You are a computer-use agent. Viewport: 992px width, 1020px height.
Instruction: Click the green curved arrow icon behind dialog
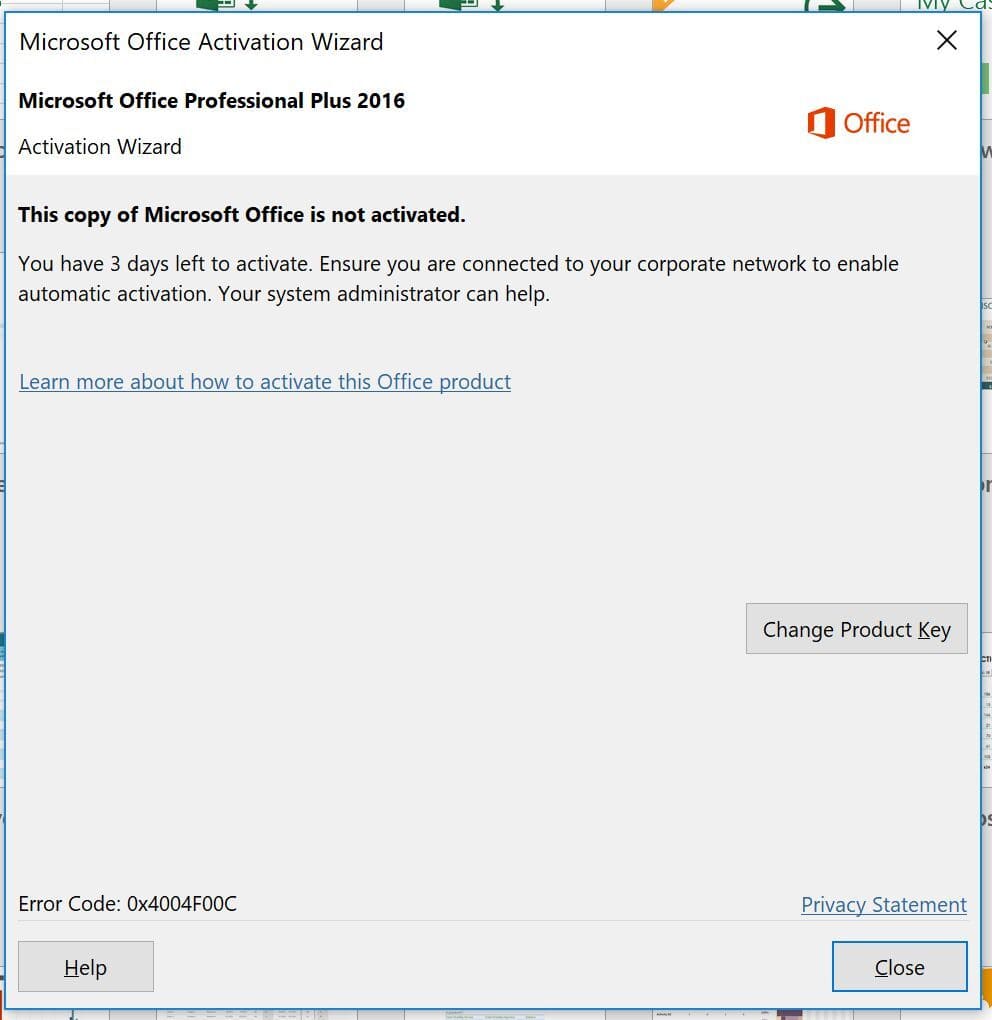click(x=825, y=5)
